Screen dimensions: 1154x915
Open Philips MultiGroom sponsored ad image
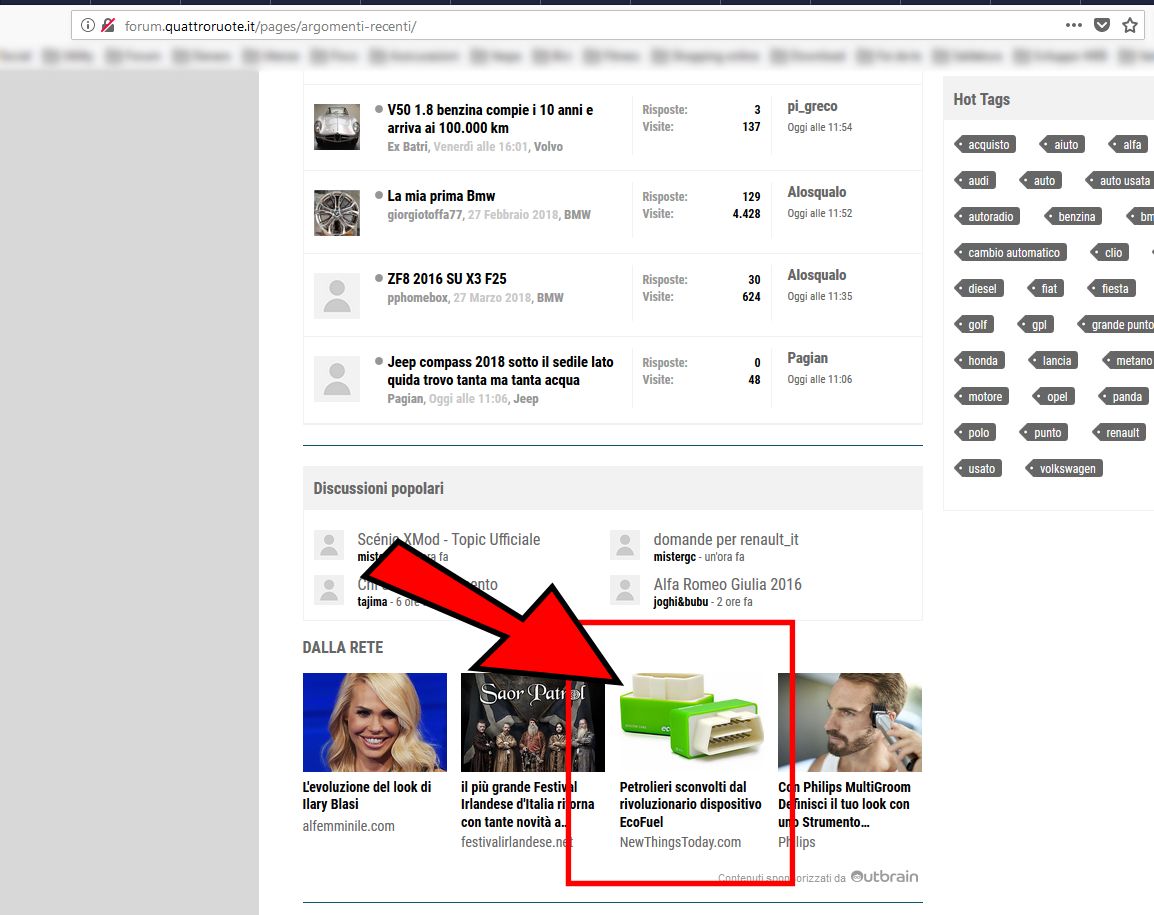[x=850, y=722]
